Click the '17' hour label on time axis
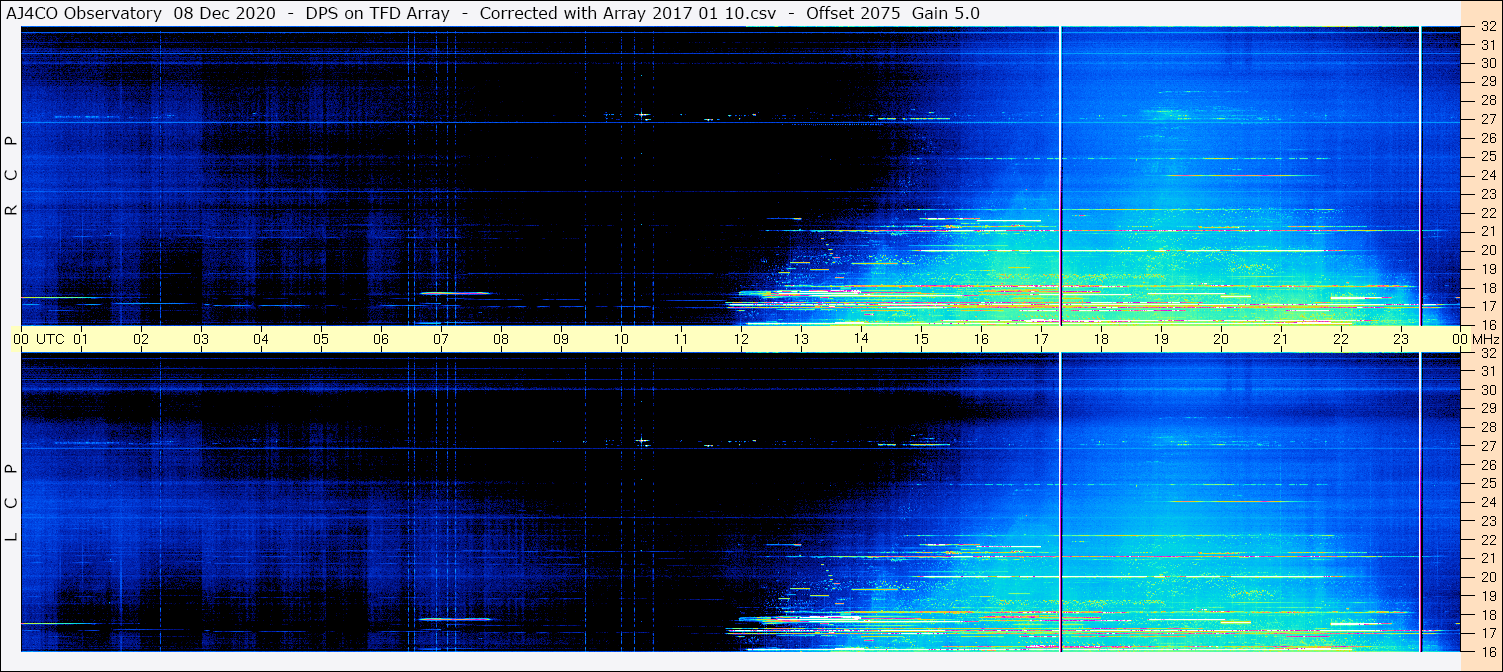Screen dimensions: 1503x672 pyautogui.click(x=1041, y=339)
